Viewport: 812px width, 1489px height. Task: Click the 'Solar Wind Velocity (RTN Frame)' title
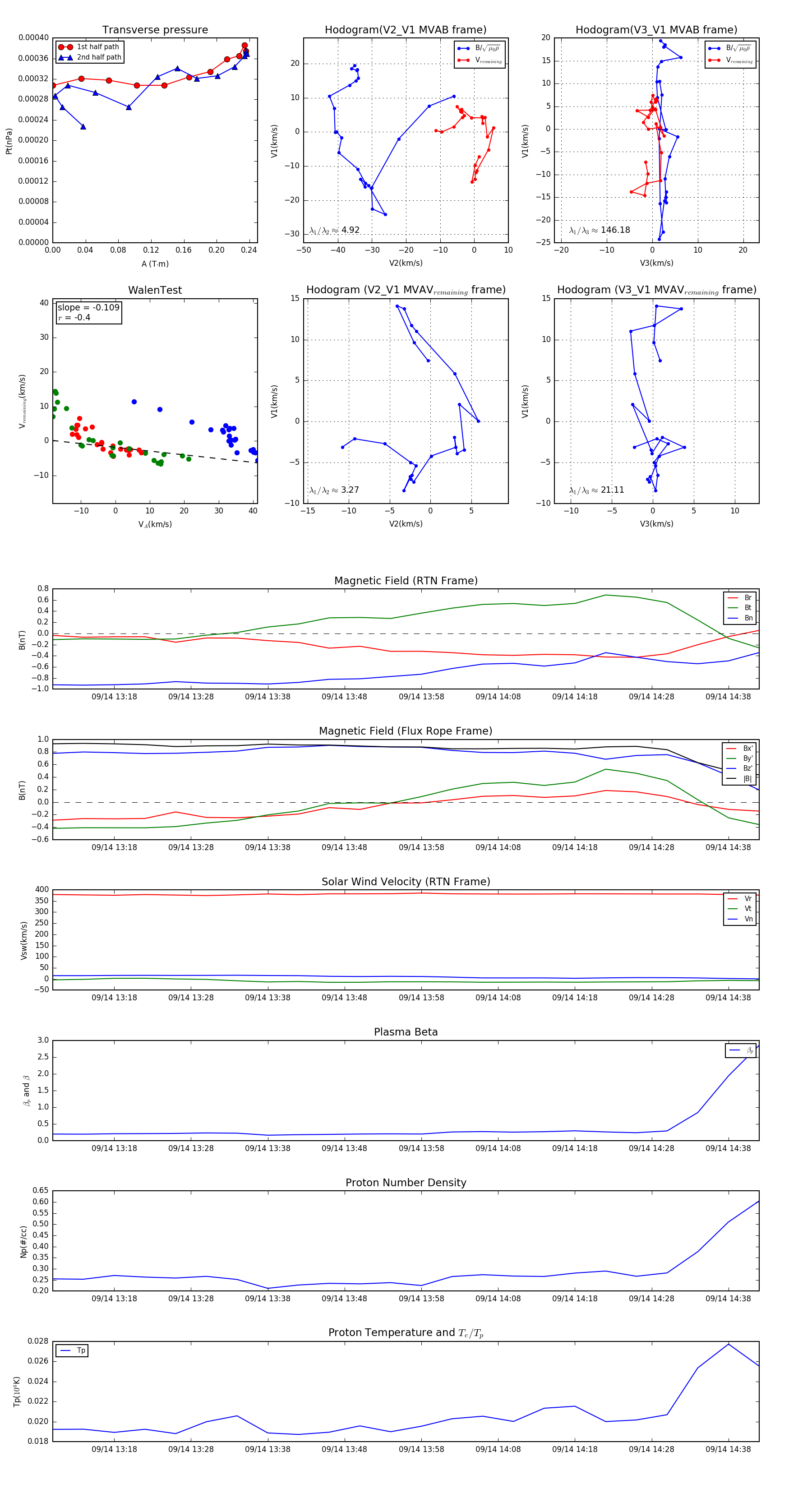[x=406, y=882]
